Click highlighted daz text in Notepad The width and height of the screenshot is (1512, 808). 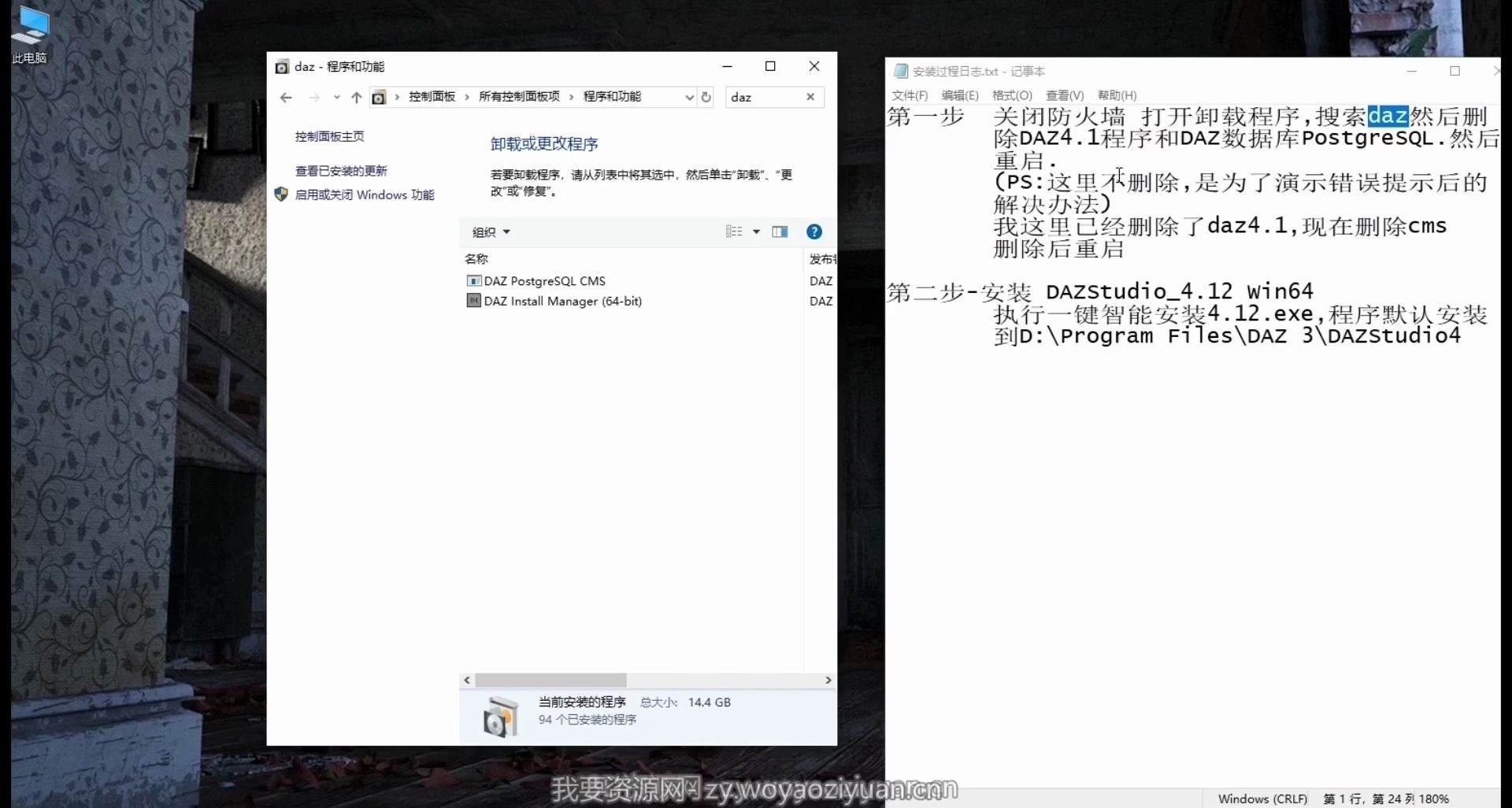click(1388, 117)
